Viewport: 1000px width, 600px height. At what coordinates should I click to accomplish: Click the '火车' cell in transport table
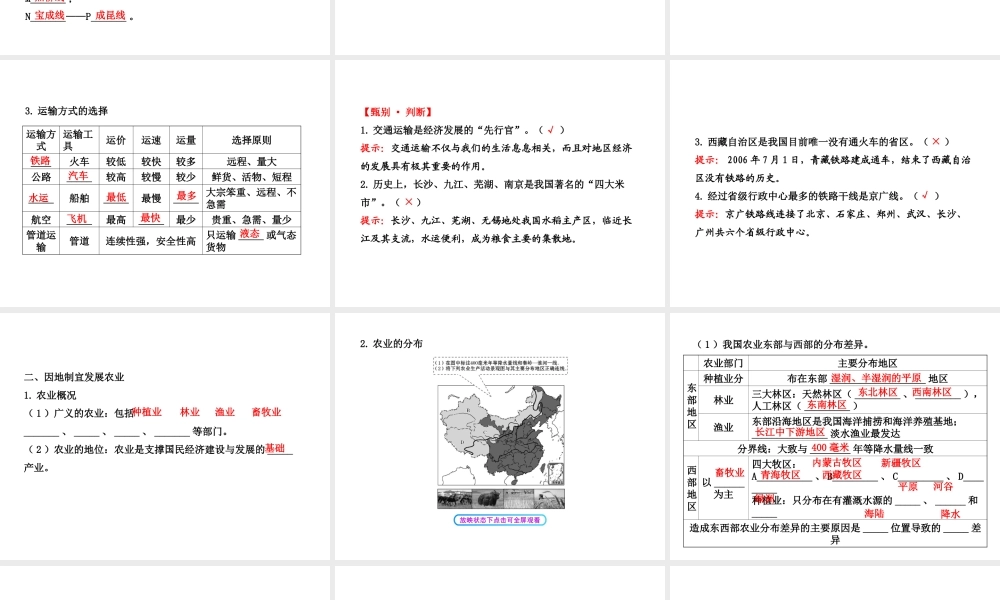coord(79,161)
